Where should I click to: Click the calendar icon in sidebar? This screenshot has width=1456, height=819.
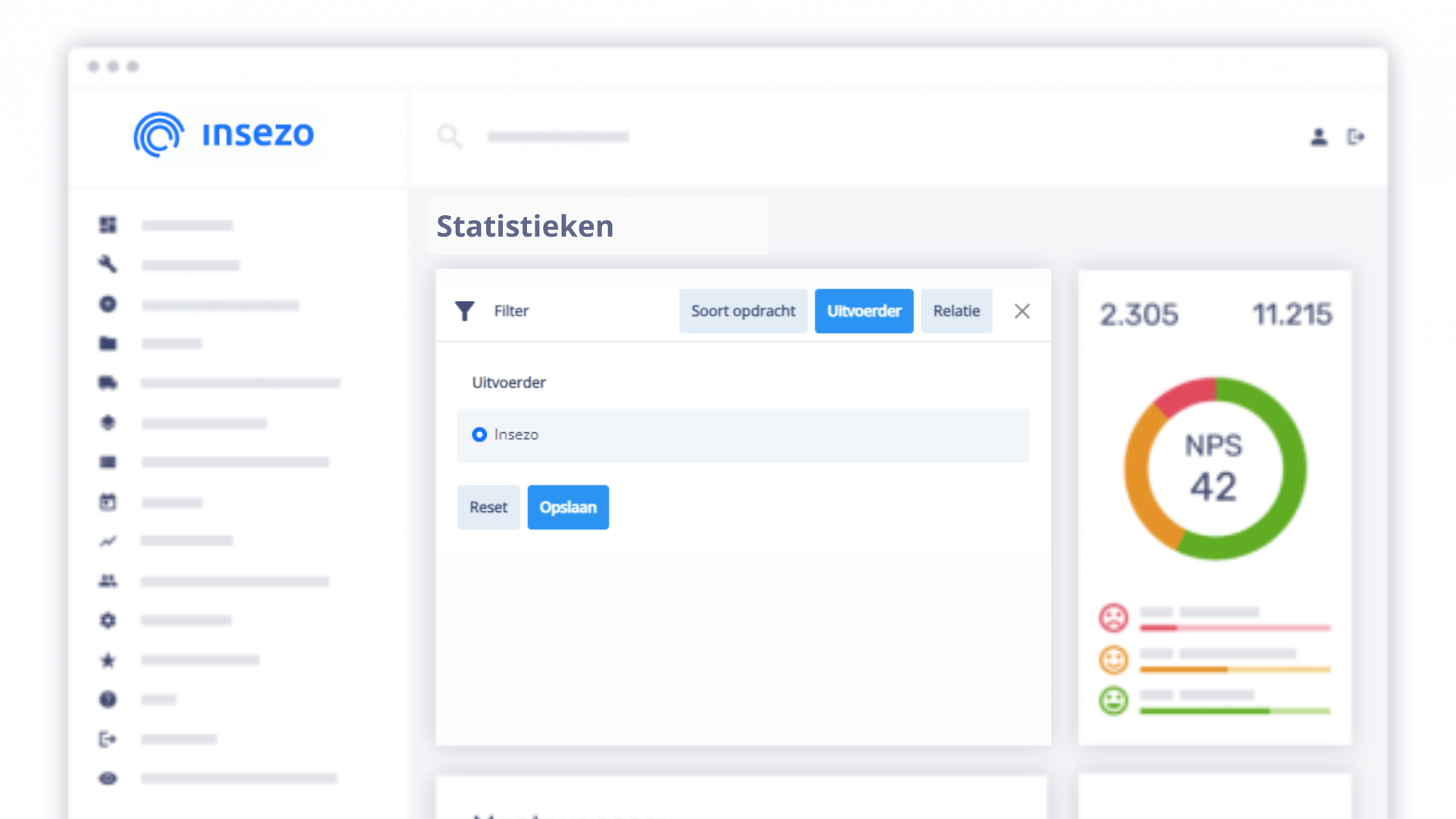pos(108,502)
